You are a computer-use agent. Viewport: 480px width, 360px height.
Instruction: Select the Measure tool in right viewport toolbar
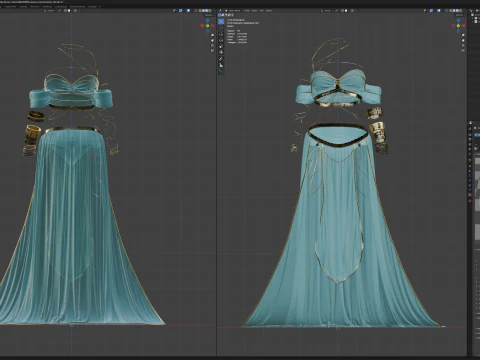click(221, 65)
